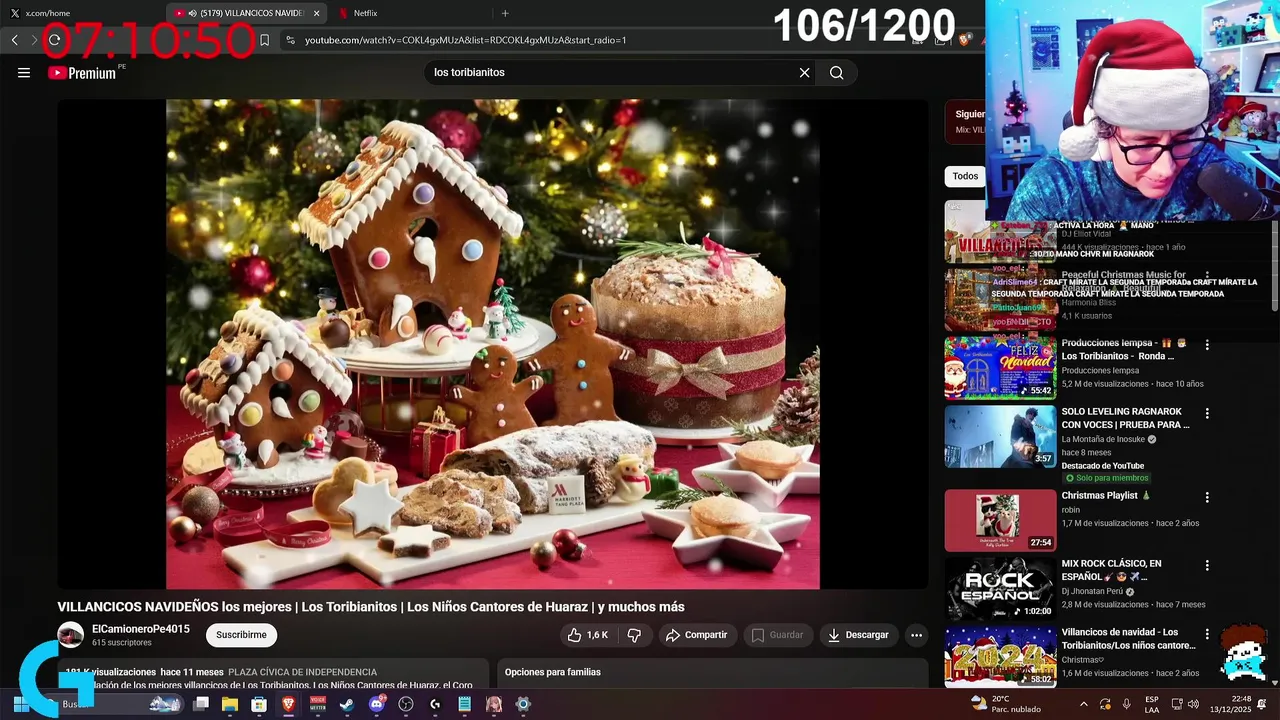Open options for Villancicos de navidad video
The image size is (1280, 720).
click(1207, 634)
